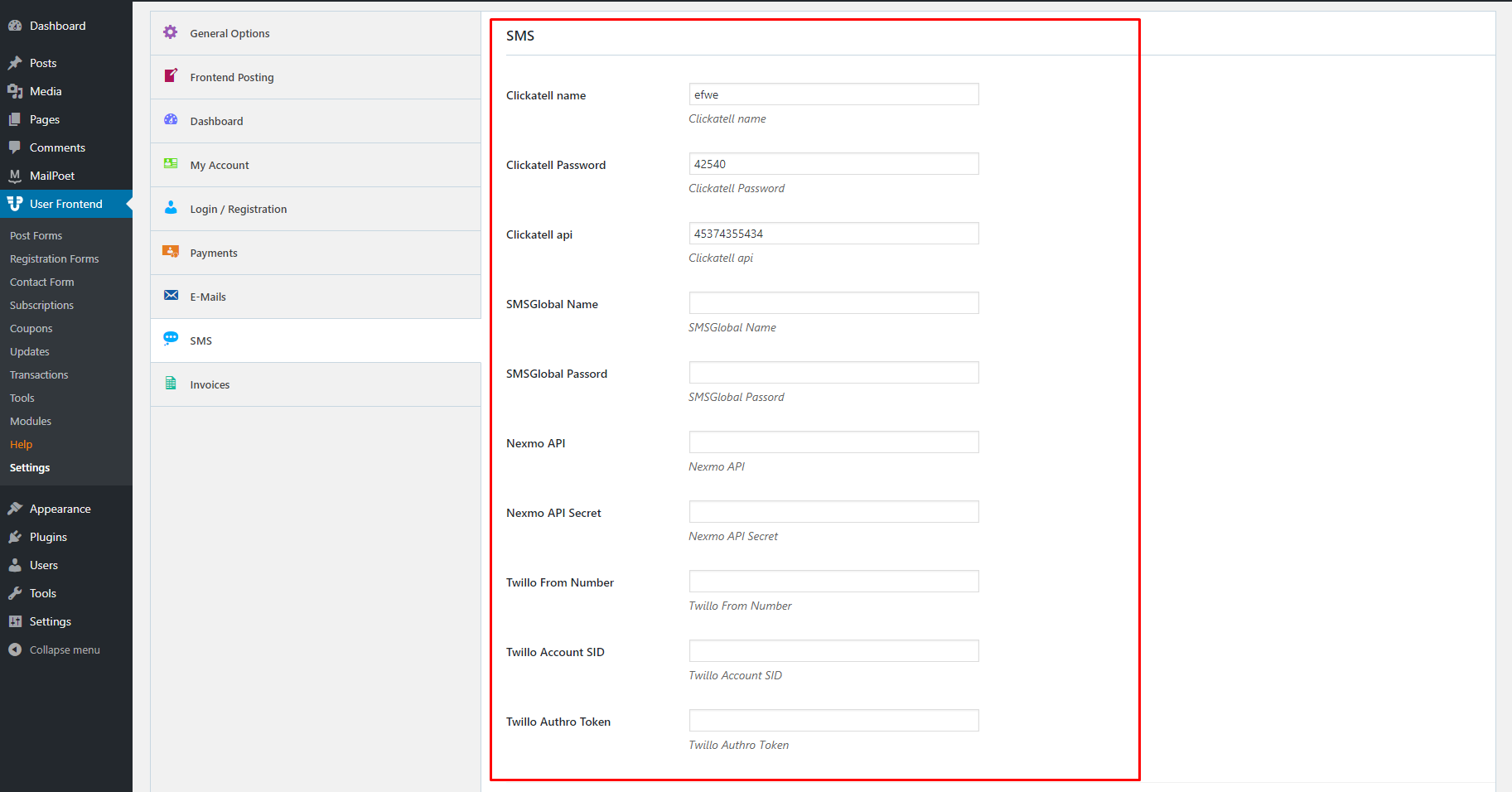Click the MailPoet M icon
Viewport: 1512px width, 792px height.
pos(15,176)
